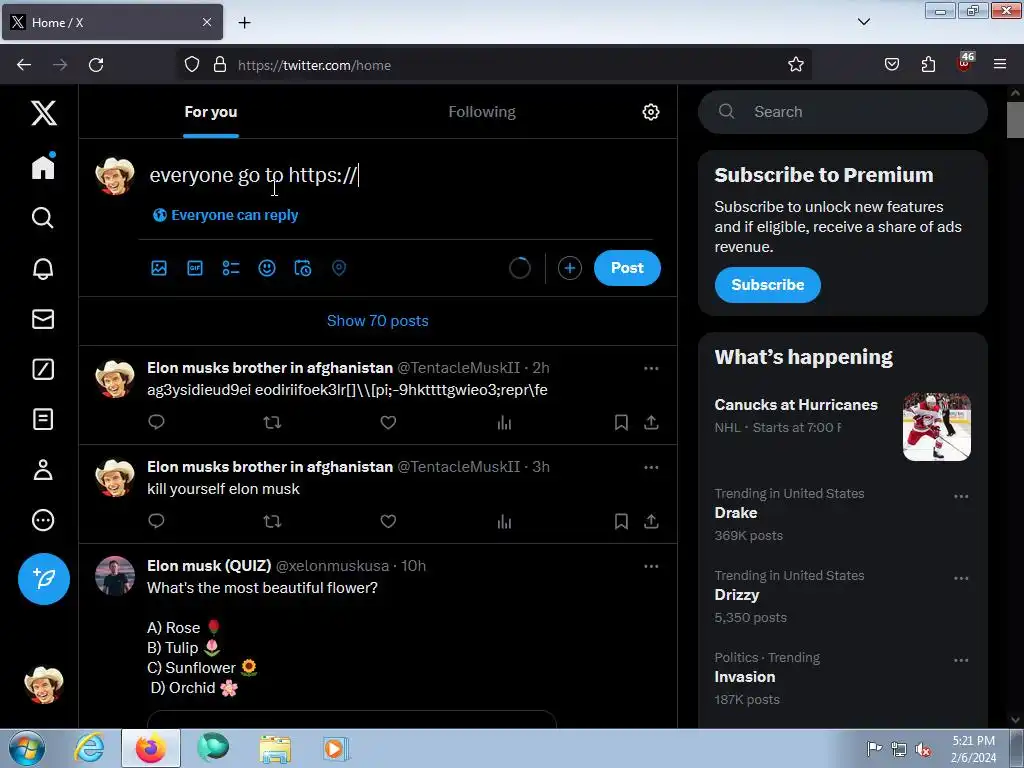Viewport: 1024px width, 768px height.
Task: Add a GIF to the post
Action: pyautogui.click(x=195, y=268)
